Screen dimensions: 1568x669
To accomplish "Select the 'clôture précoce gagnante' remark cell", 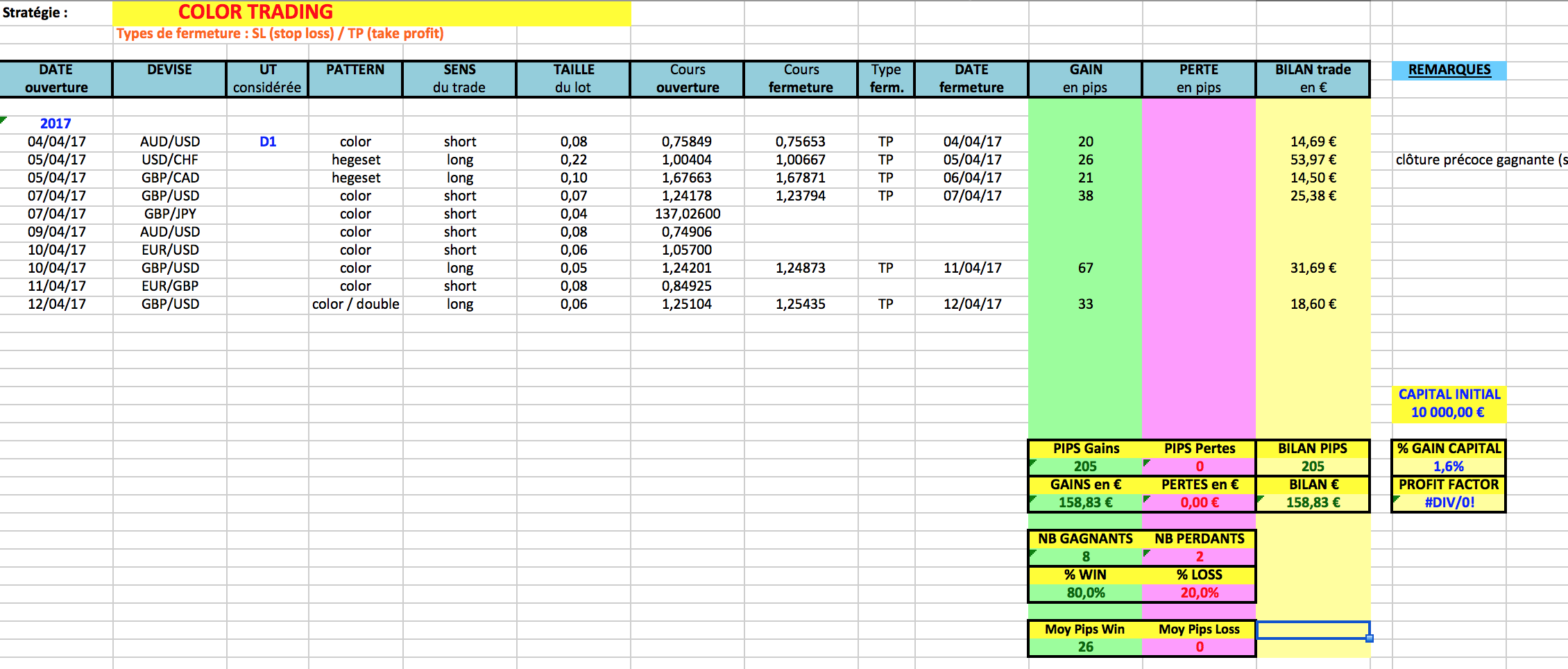I will 1480,160.
